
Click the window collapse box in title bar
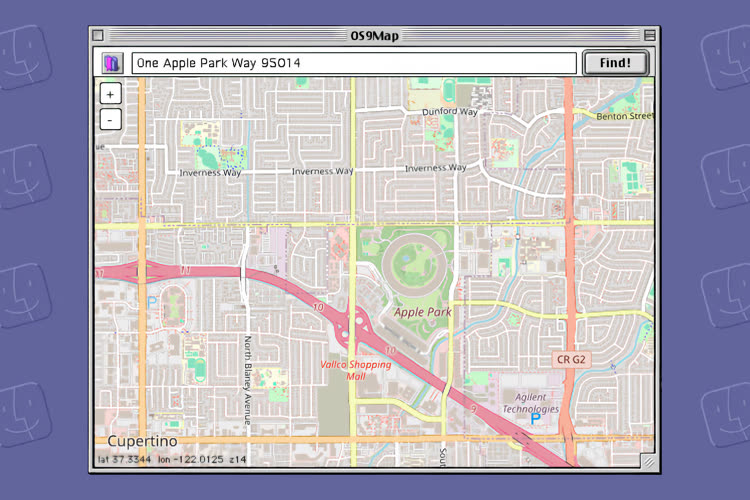pyautogui.click(x=650, y=35)
